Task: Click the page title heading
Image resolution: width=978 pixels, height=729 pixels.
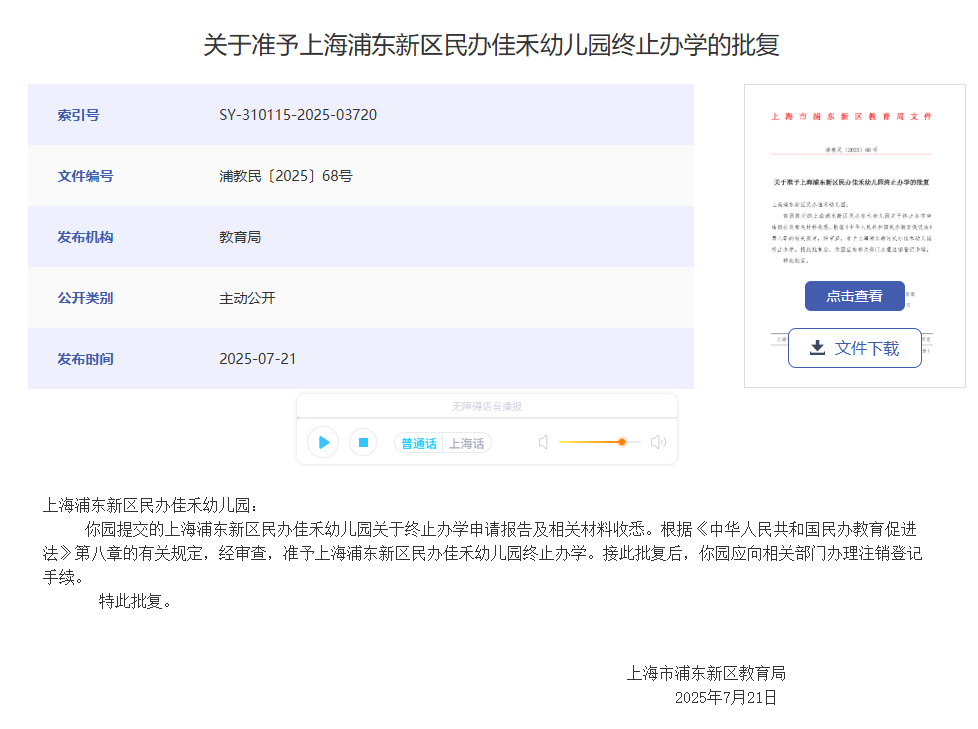Action: (491, 45)
